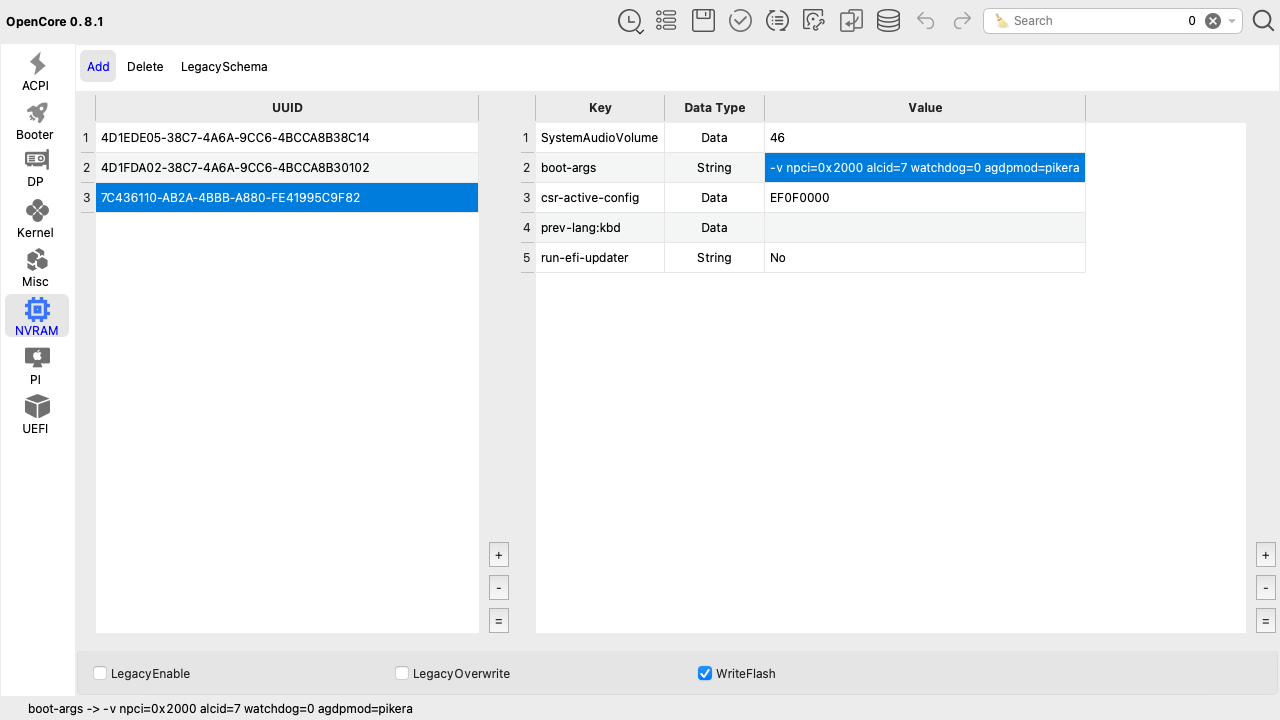Open the ACPI section in the sidebar

click(x=36, y=72)
